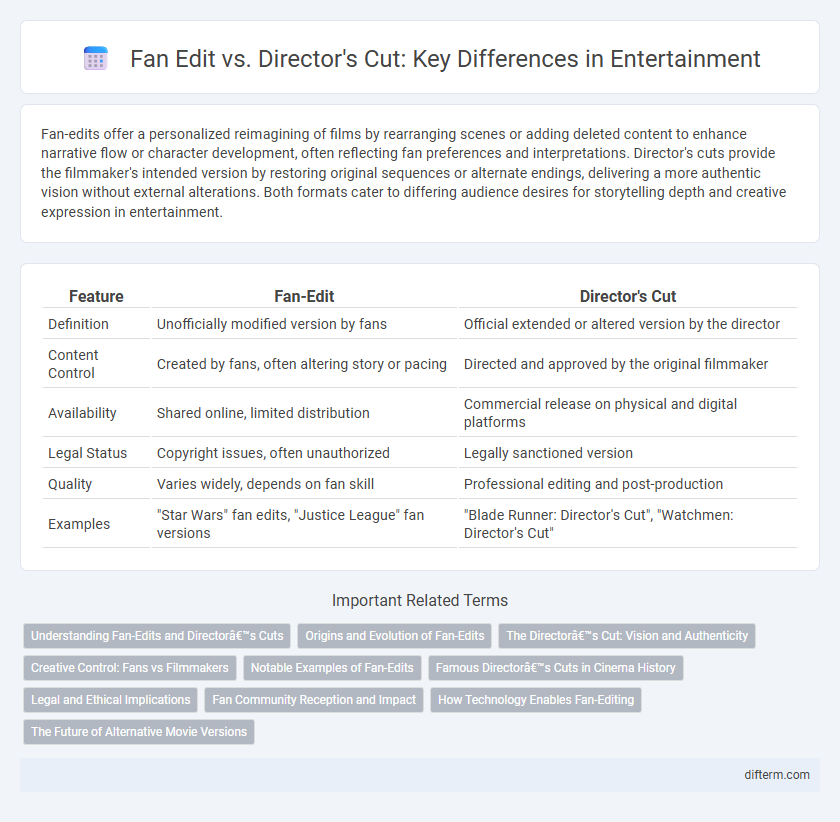Click 'Created by fans, often altering story' cell

pos(302,364)
